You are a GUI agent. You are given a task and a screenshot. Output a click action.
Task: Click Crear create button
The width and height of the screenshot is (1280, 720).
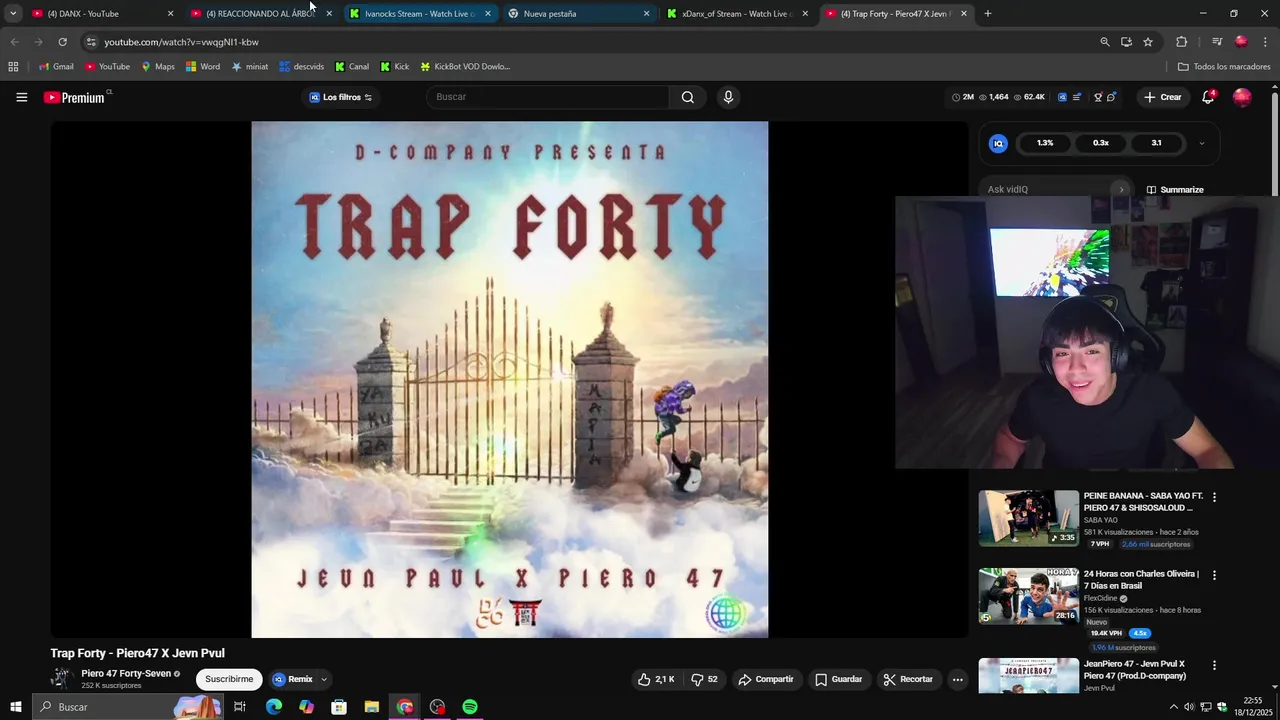[x=1163, y=97]
